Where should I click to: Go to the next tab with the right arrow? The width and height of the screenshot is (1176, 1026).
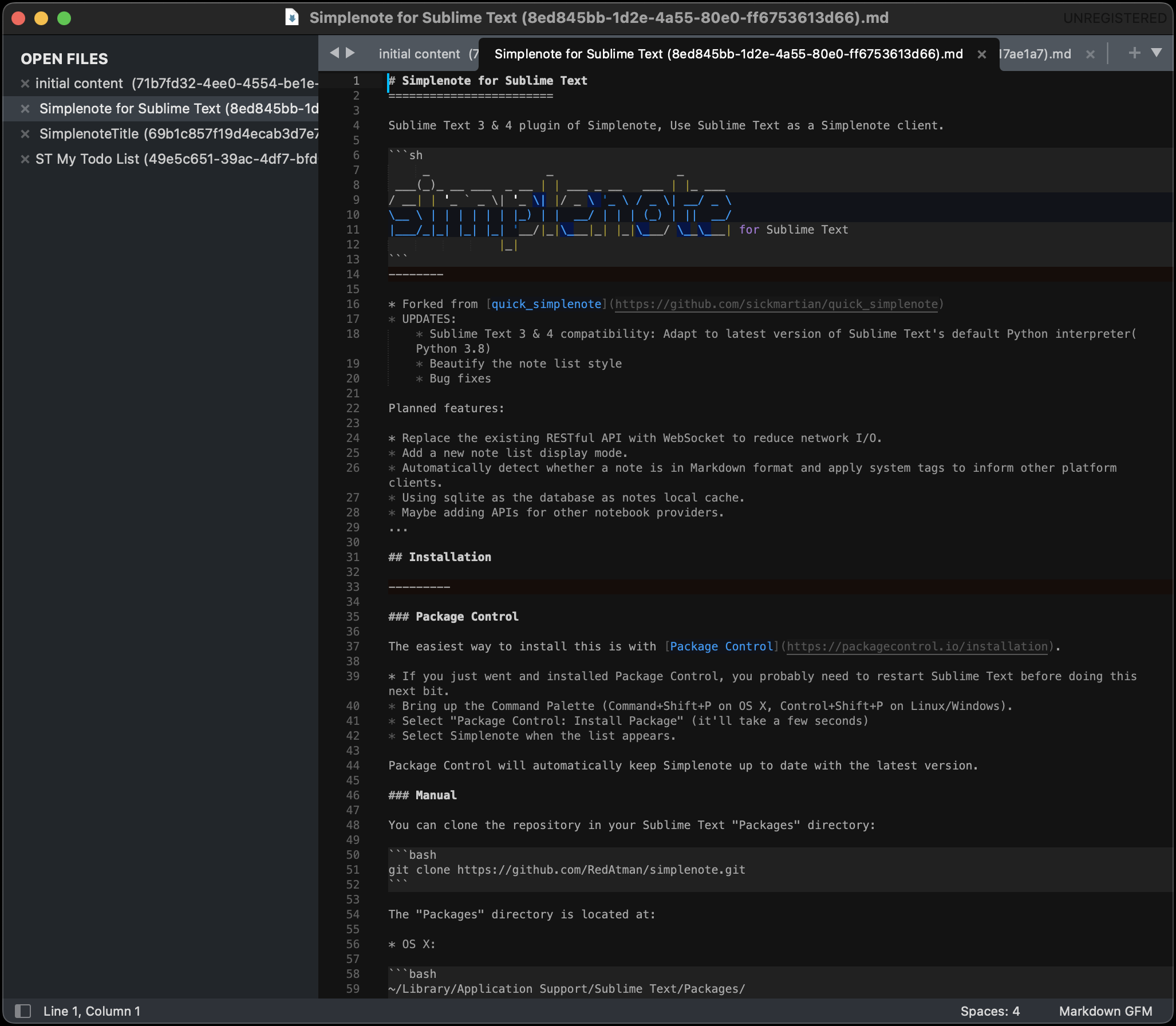point(351,53)
